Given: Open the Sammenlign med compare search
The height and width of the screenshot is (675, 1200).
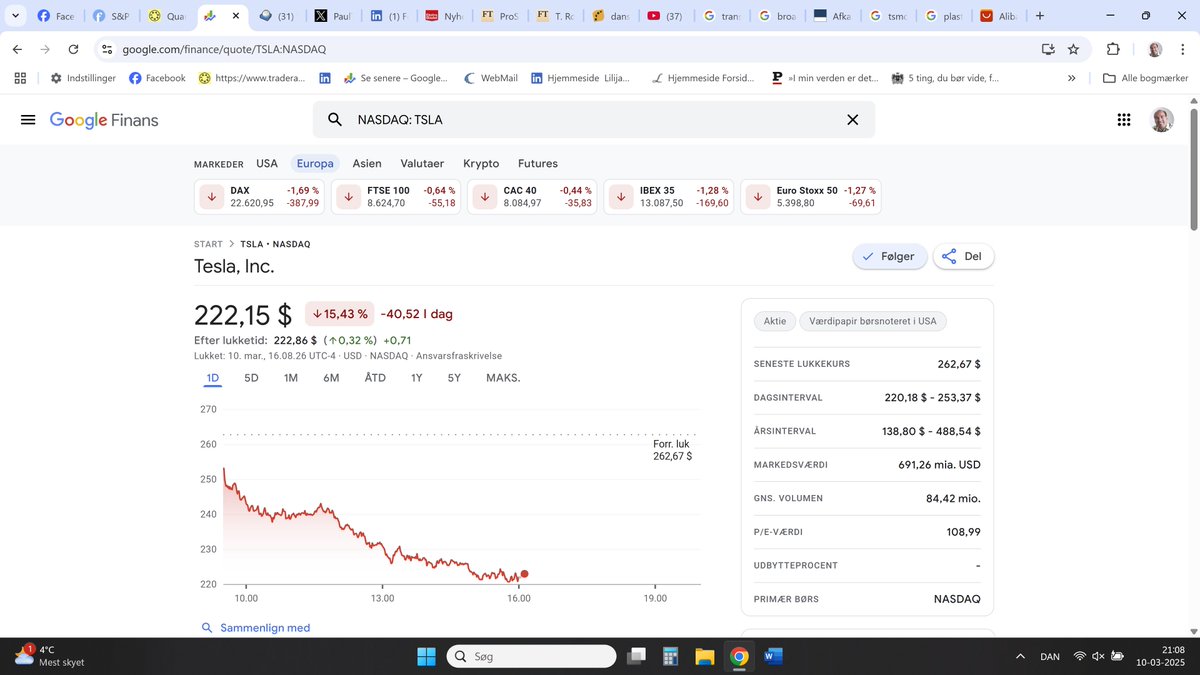Looking at the screenshot, I should pos(256,628).
